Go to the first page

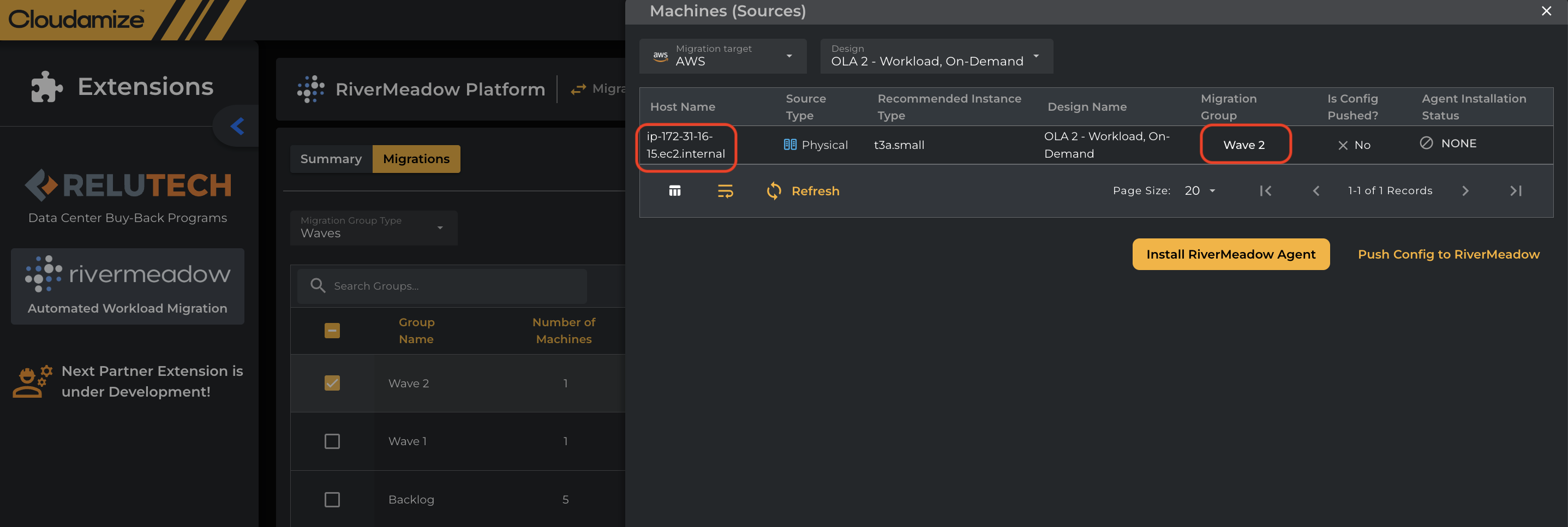pyautogui.click(x=1265, y=191)
